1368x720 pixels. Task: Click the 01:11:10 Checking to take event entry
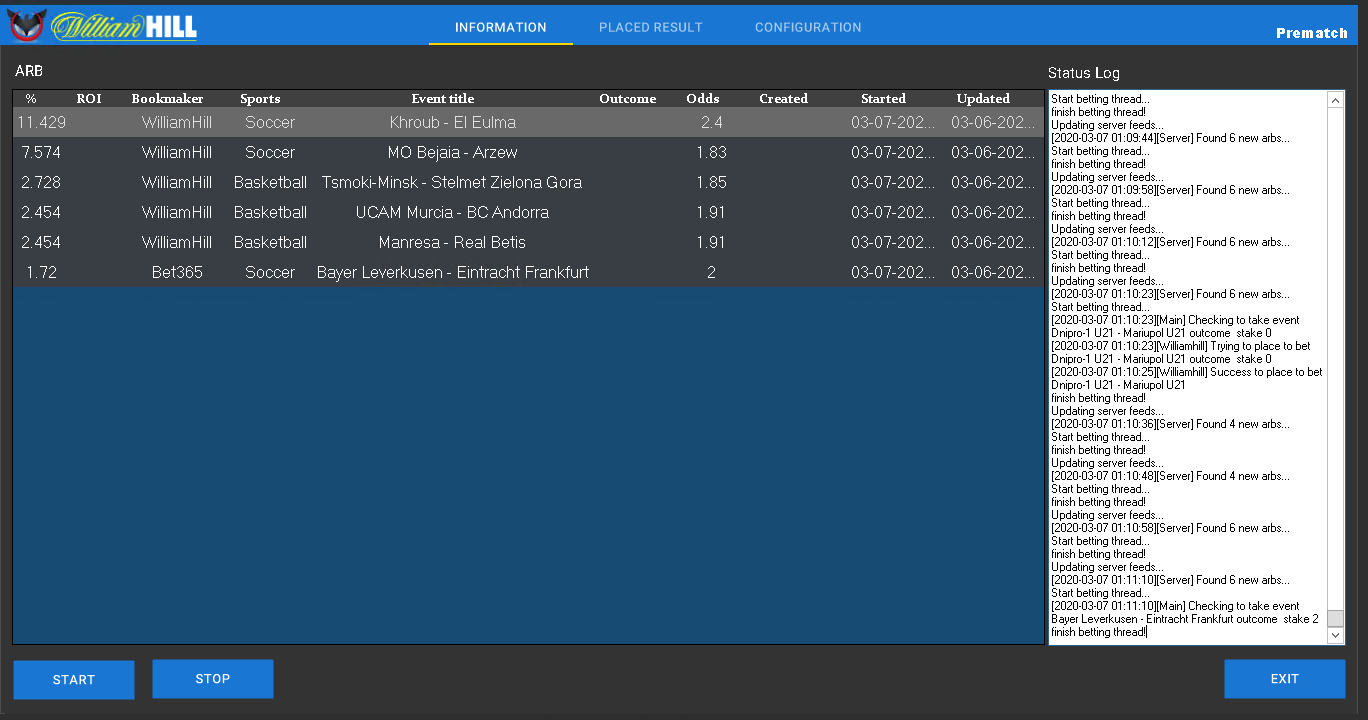click(1185, 612)
